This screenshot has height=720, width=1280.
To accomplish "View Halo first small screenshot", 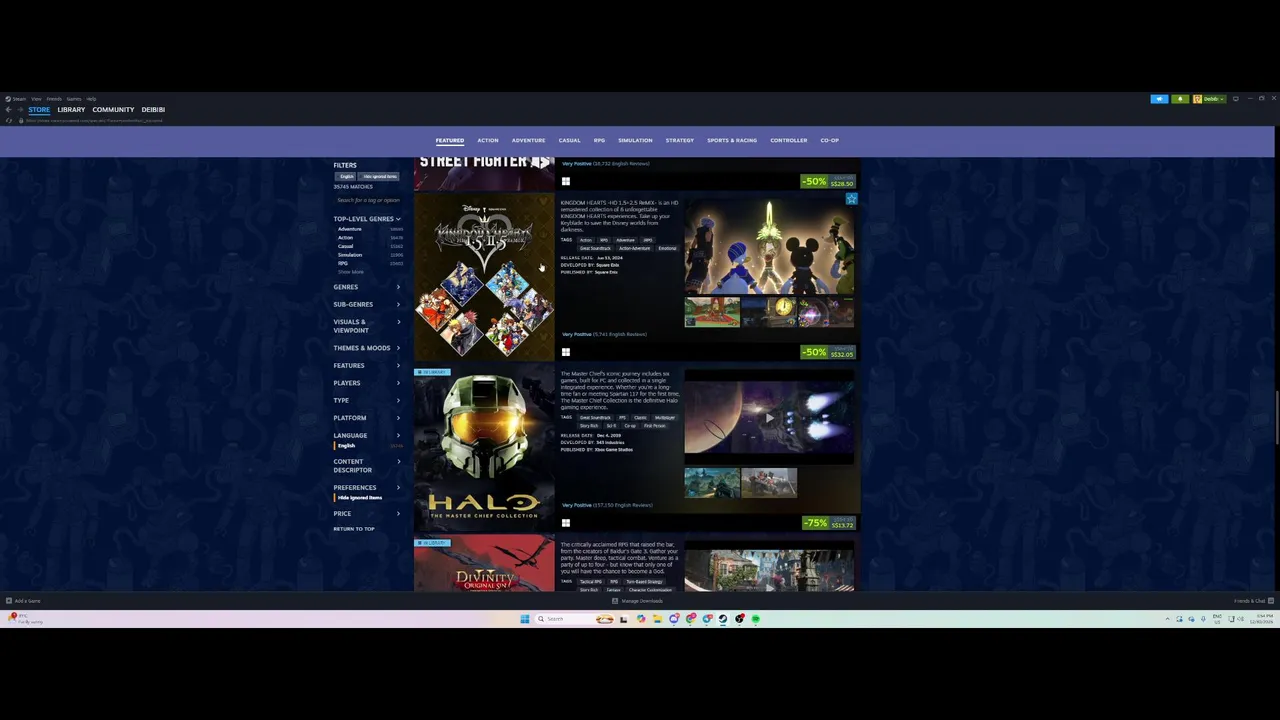I will click(712, 483).
